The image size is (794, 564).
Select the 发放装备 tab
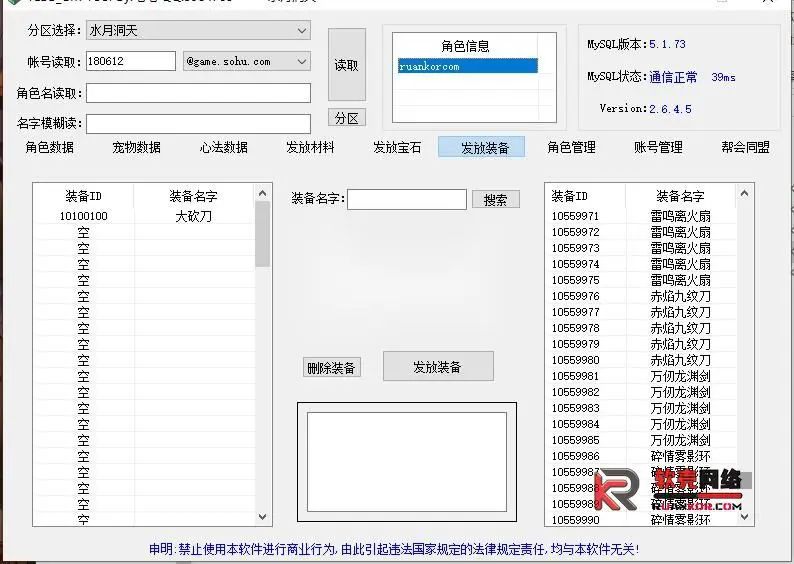pos(482,147)
